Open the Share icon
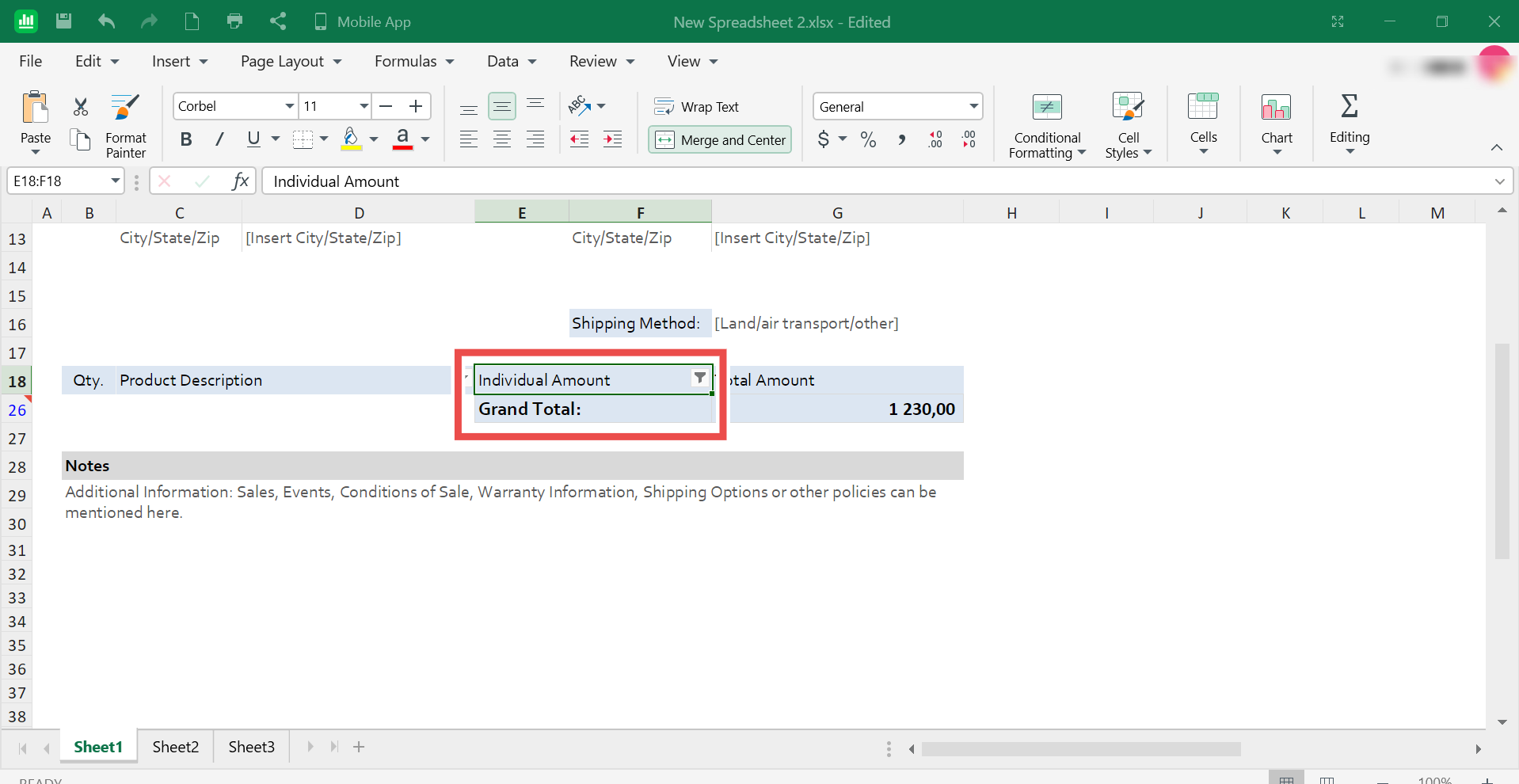 [277, 21]
